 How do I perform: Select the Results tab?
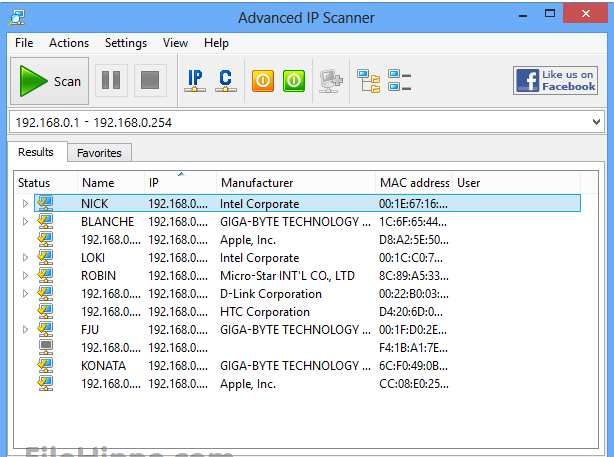coord(36,152)
